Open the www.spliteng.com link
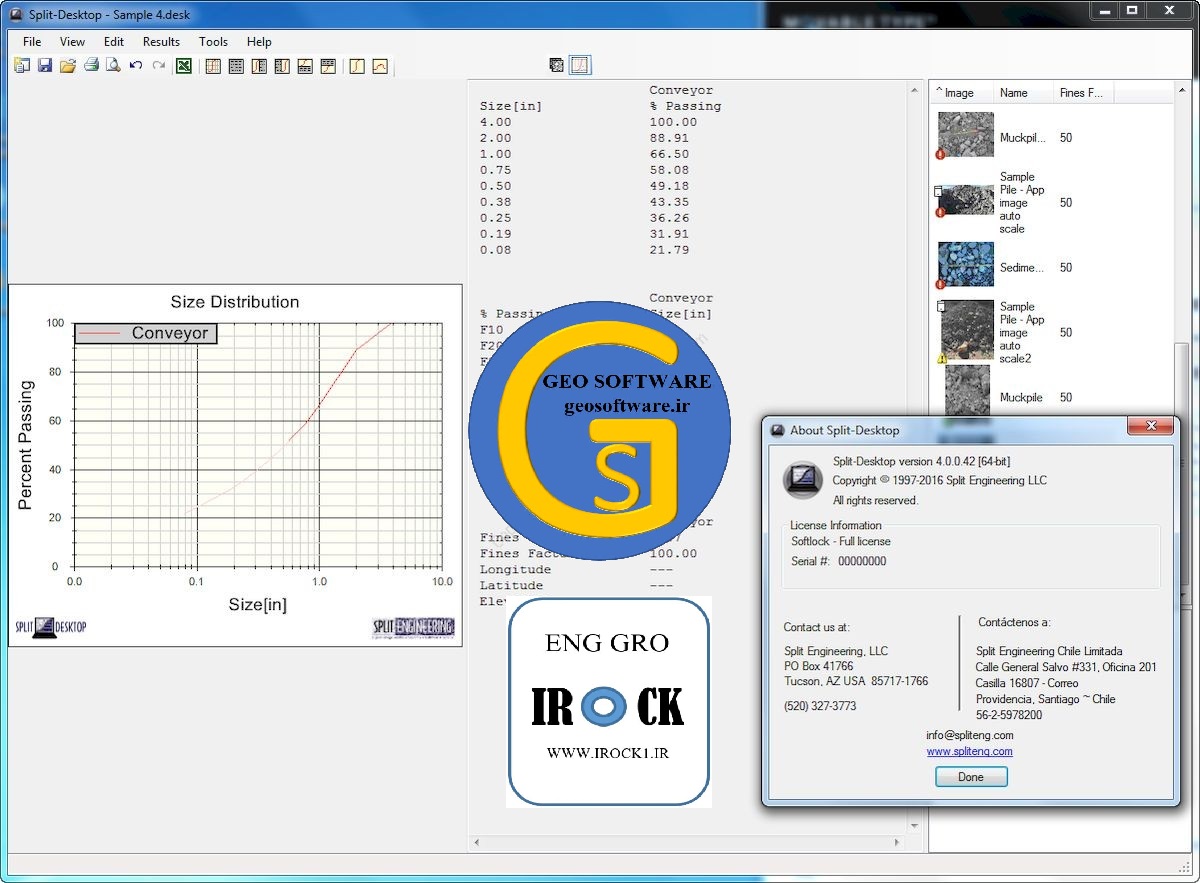Image resolution: width=1200 pixels, height=883 pixels. click(969, 751)
